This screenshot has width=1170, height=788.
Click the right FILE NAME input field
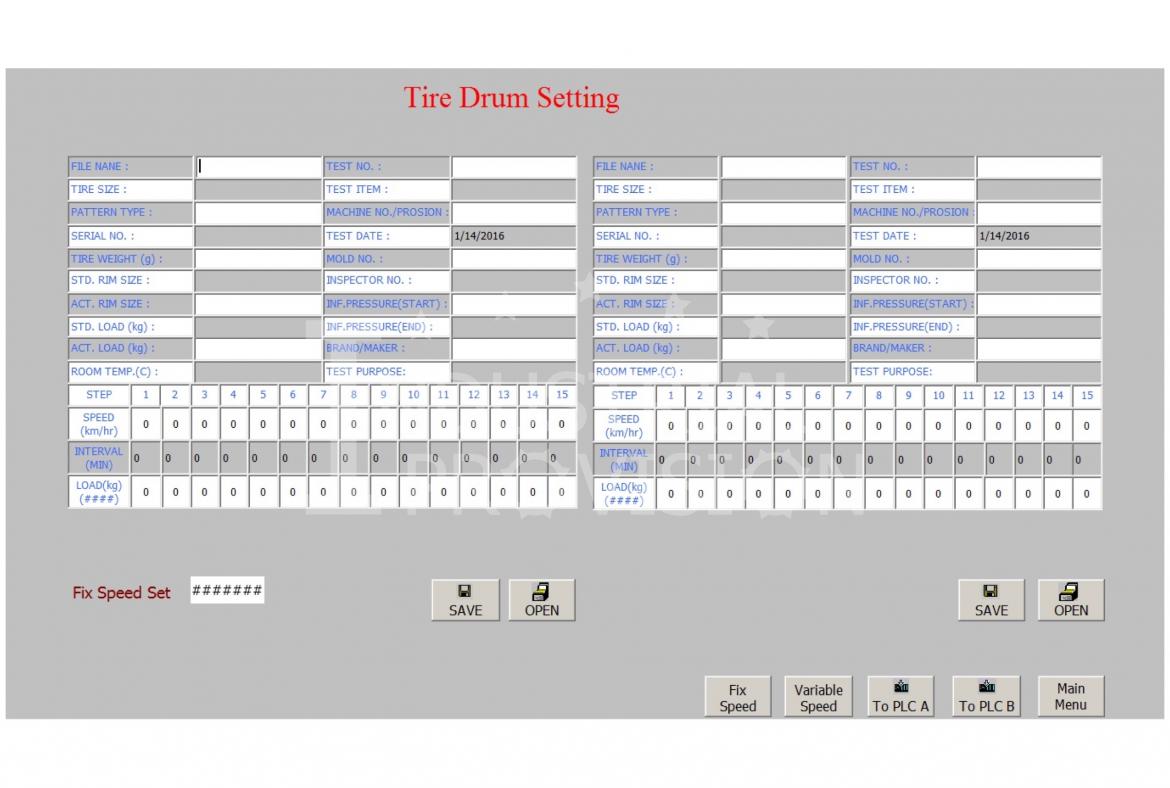click(783, 167)
